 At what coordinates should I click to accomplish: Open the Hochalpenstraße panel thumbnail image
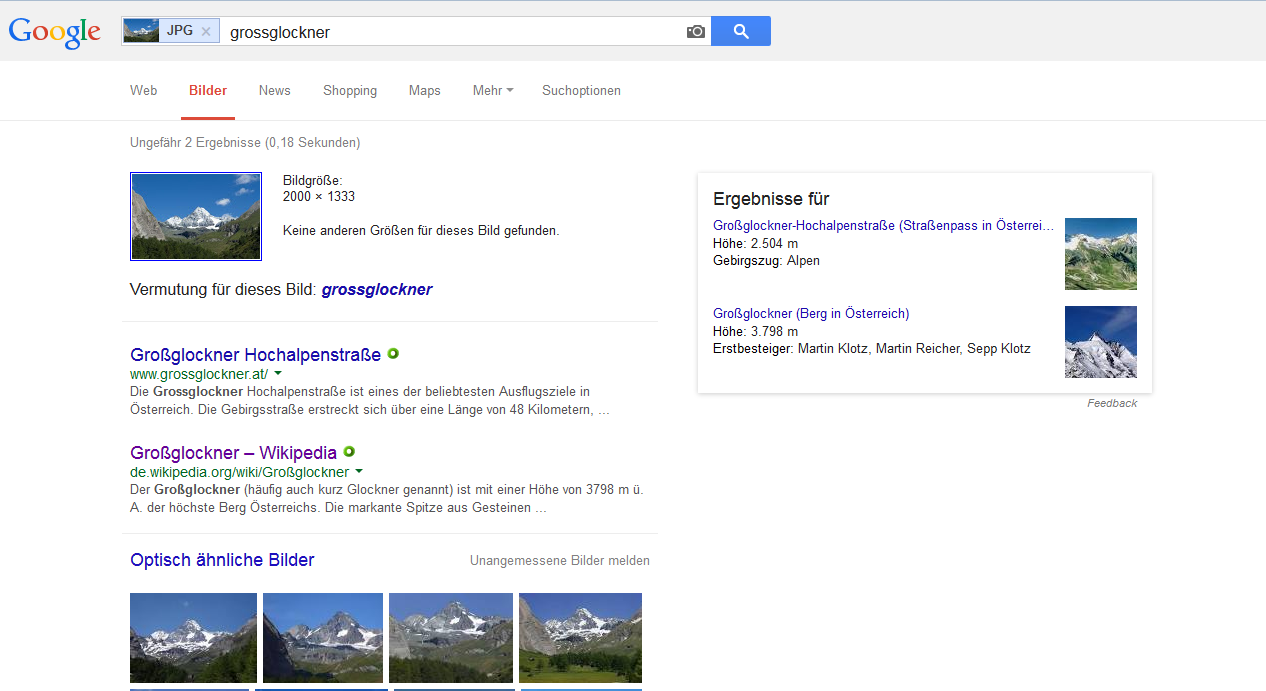[x=1101, y=254]
